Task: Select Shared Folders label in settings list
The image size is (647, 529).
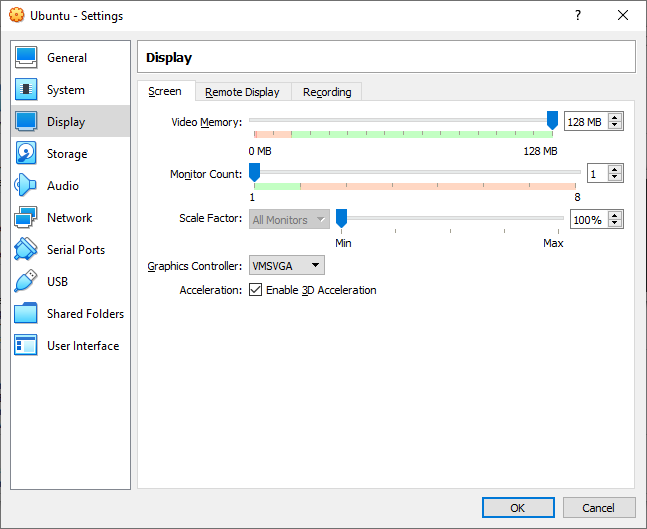Action: 85,314
